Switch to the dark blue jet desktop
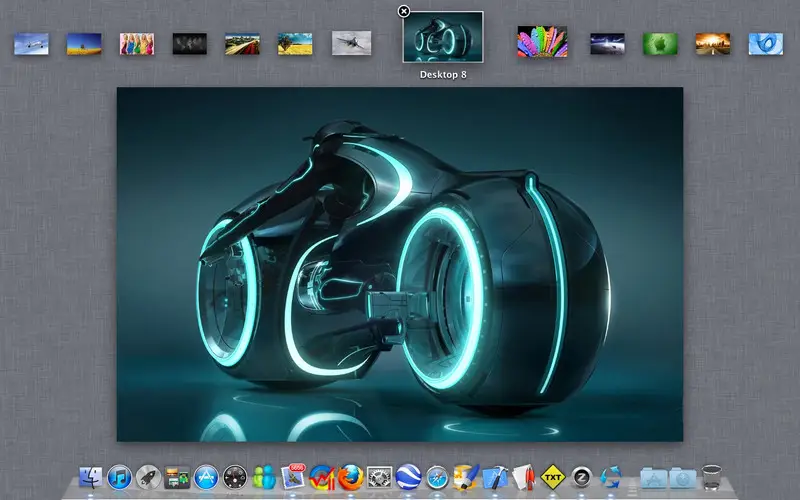This screenshot has height=500, width=800. 608,44
